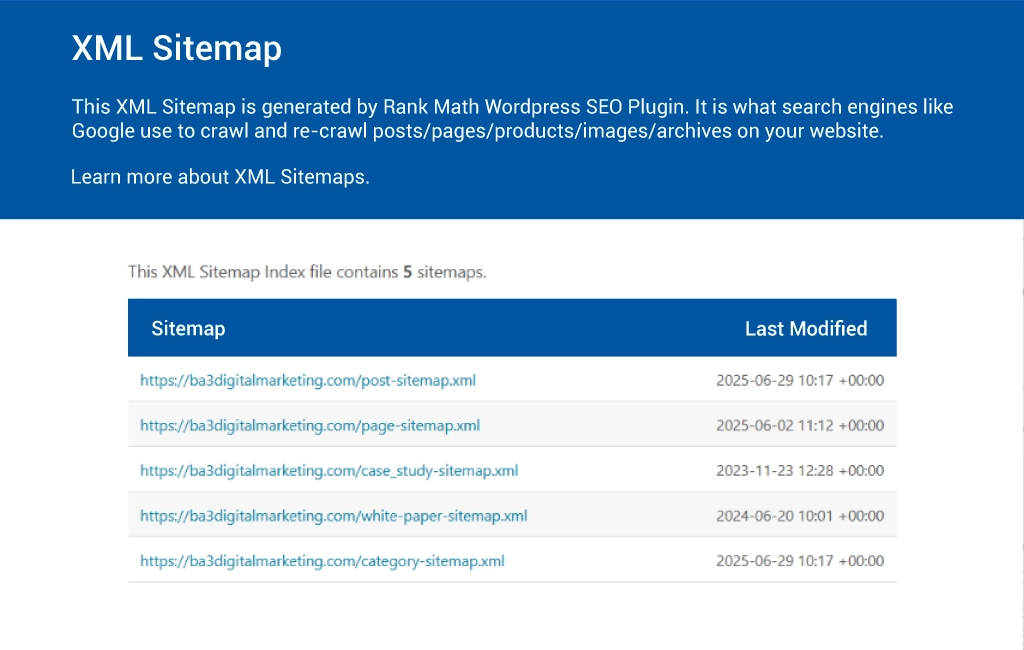This screenshot has height=650, width=1024.
Task: Click the Learn more about XML Sitemaps link
Action: 219,177
